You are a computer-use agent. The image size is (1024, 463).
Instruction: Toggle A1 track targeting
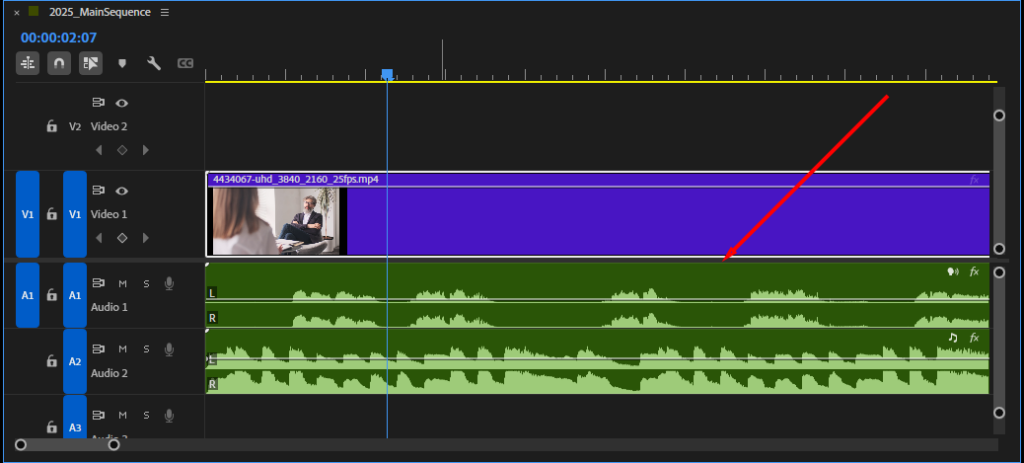(75, 295)
